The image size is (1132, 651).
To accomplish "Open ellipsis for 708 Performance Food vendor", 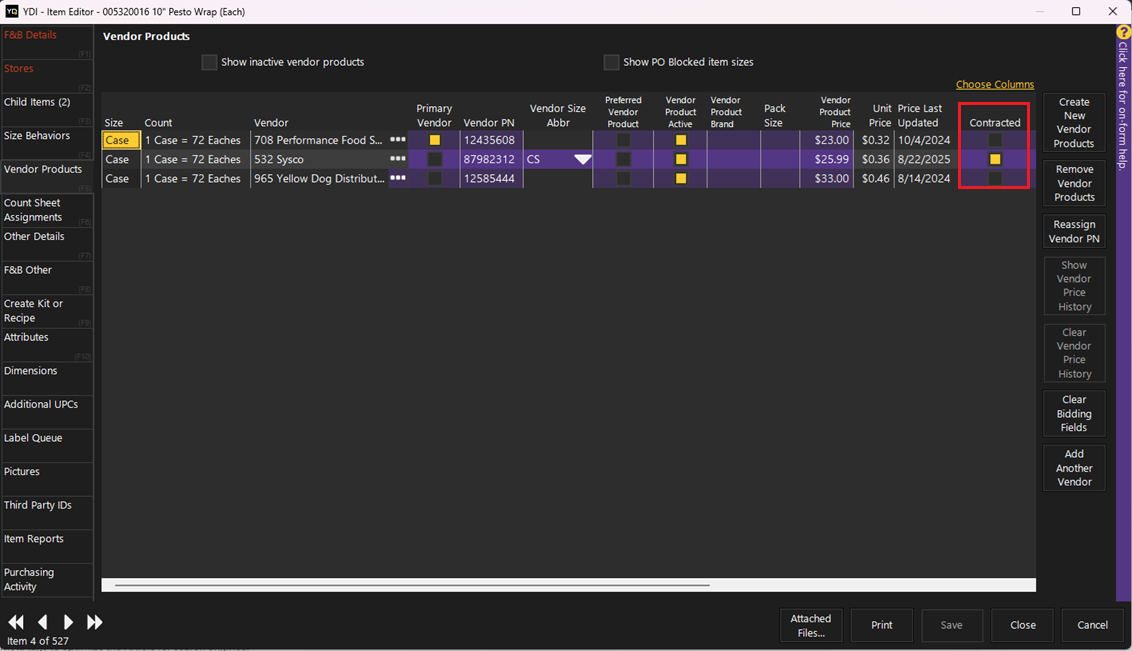I will point(398,140).
